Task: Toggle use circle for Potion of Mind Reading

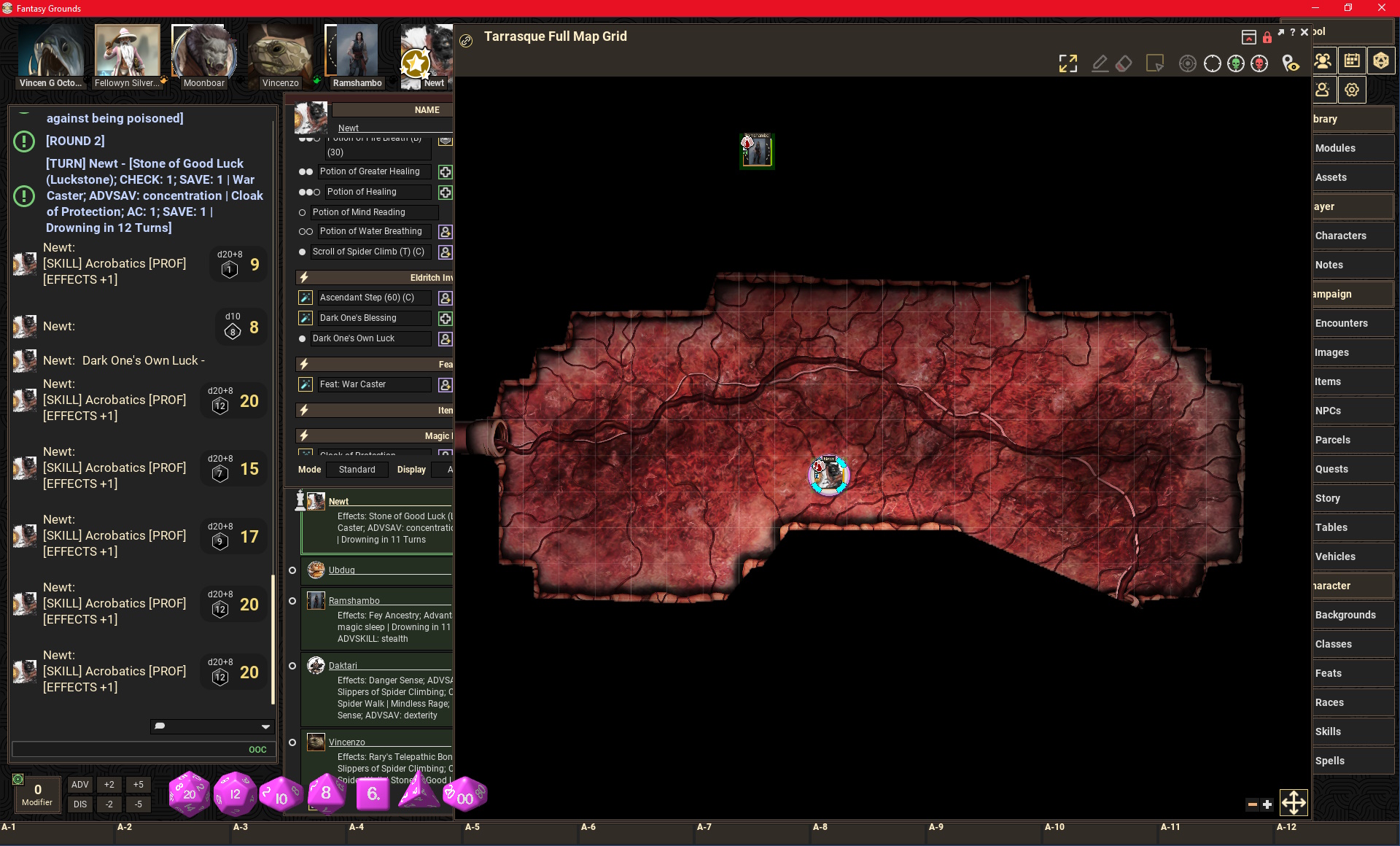Action: [x=302, y=212]
